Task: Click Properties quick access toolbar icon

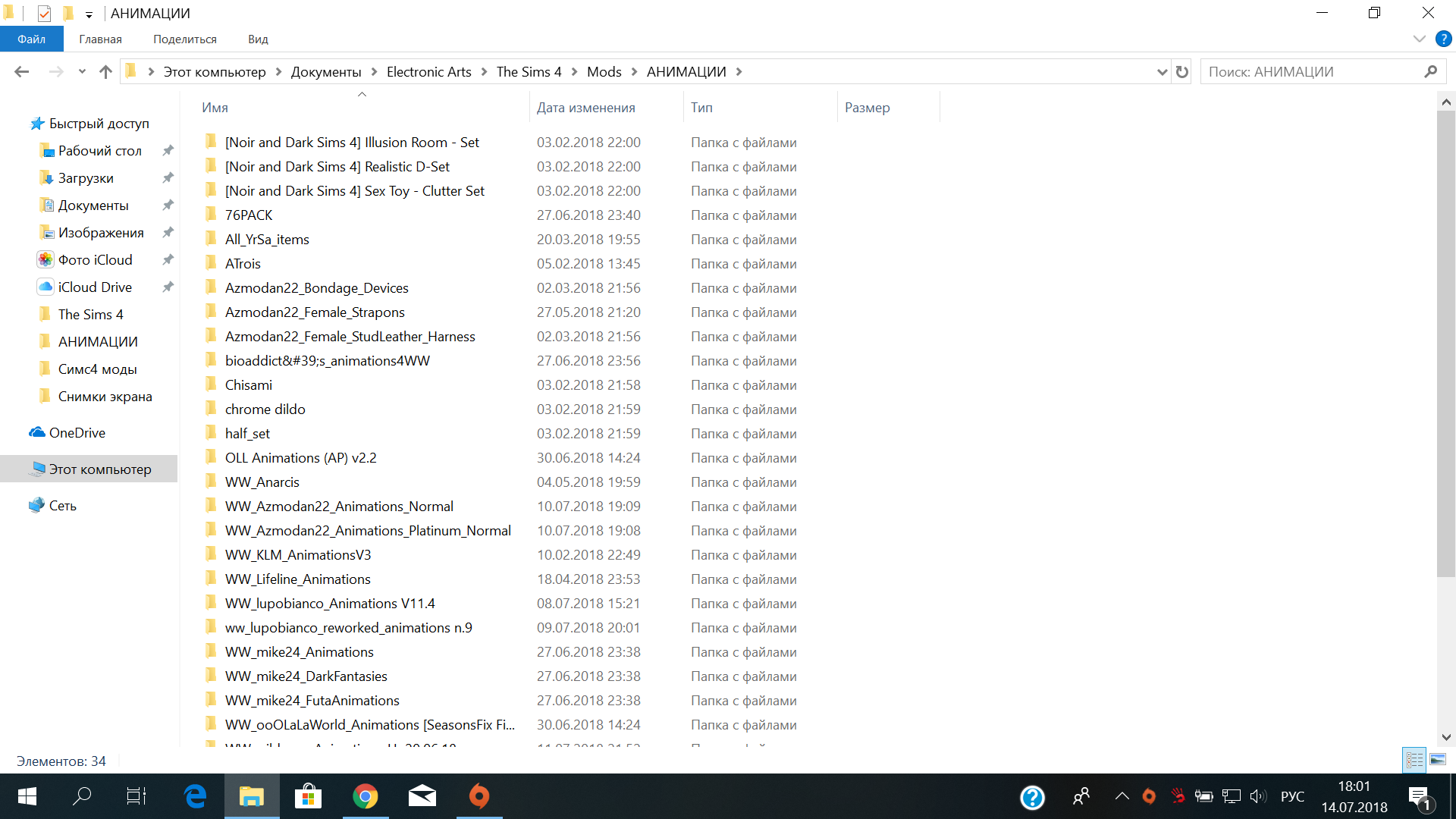Action: (x=44, y=13)
